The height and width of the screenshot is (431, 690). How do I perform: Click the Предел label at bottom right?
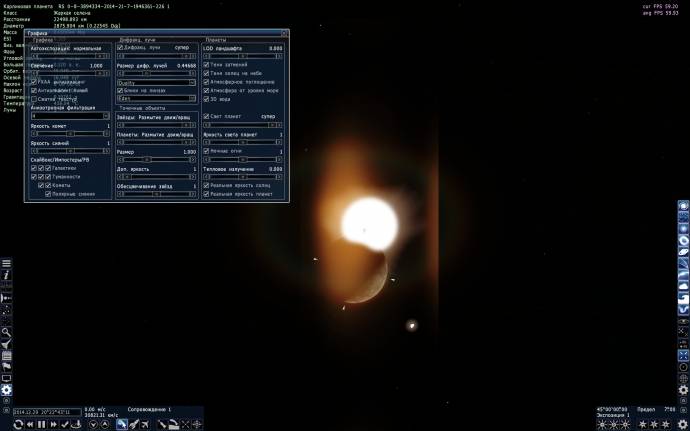coord(646,409)
